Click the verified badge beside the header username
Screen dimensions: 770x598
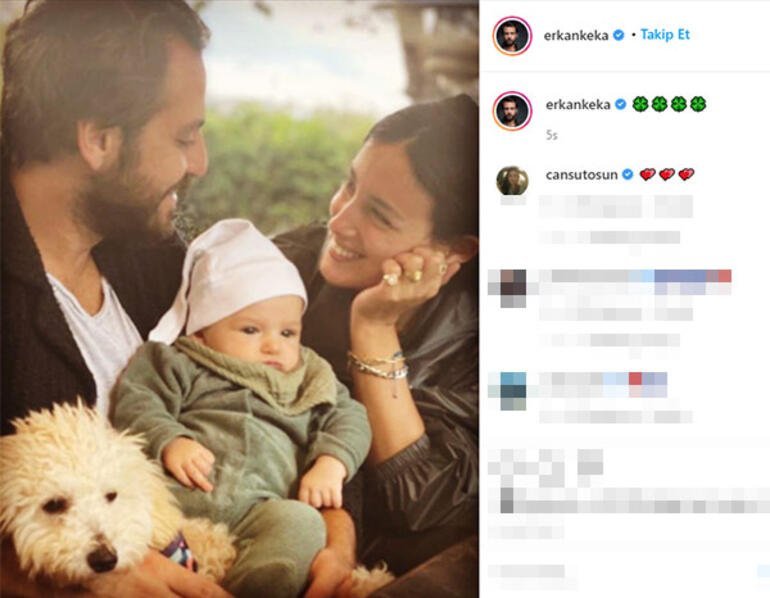(619, 35)
